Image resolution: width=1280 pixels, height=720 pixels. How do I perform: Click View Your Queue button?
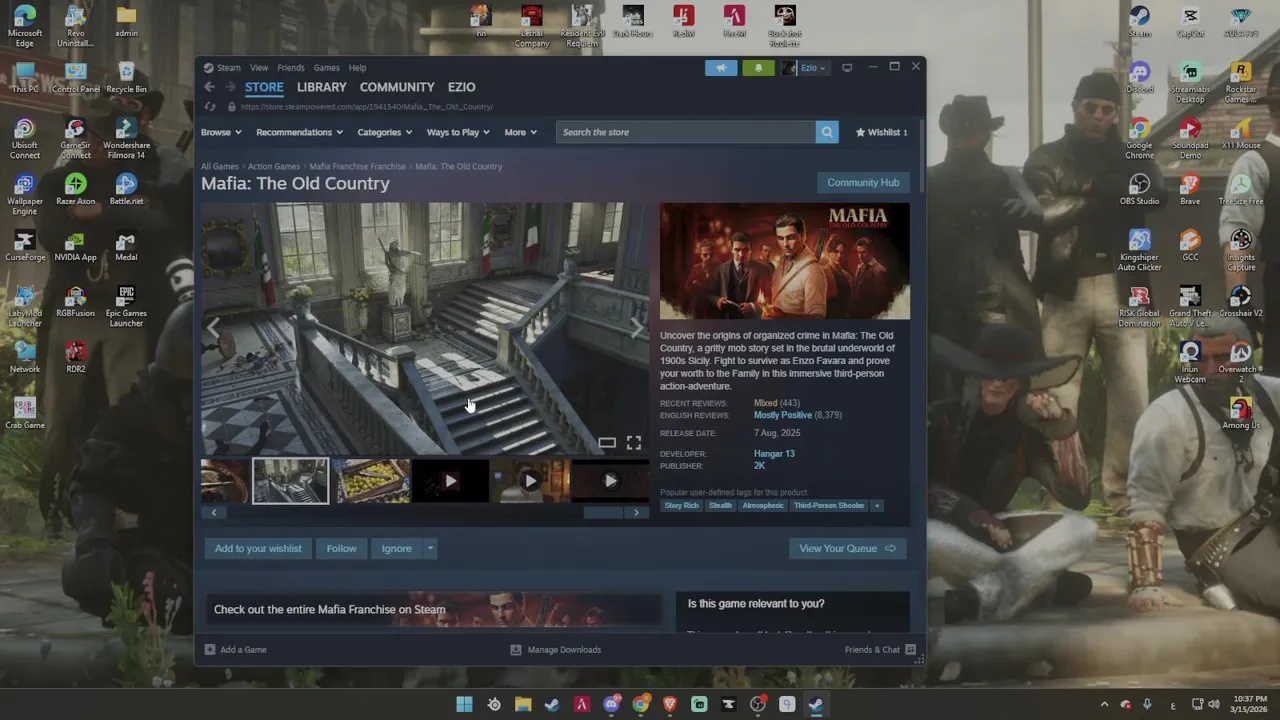click(x=847, y=548)
